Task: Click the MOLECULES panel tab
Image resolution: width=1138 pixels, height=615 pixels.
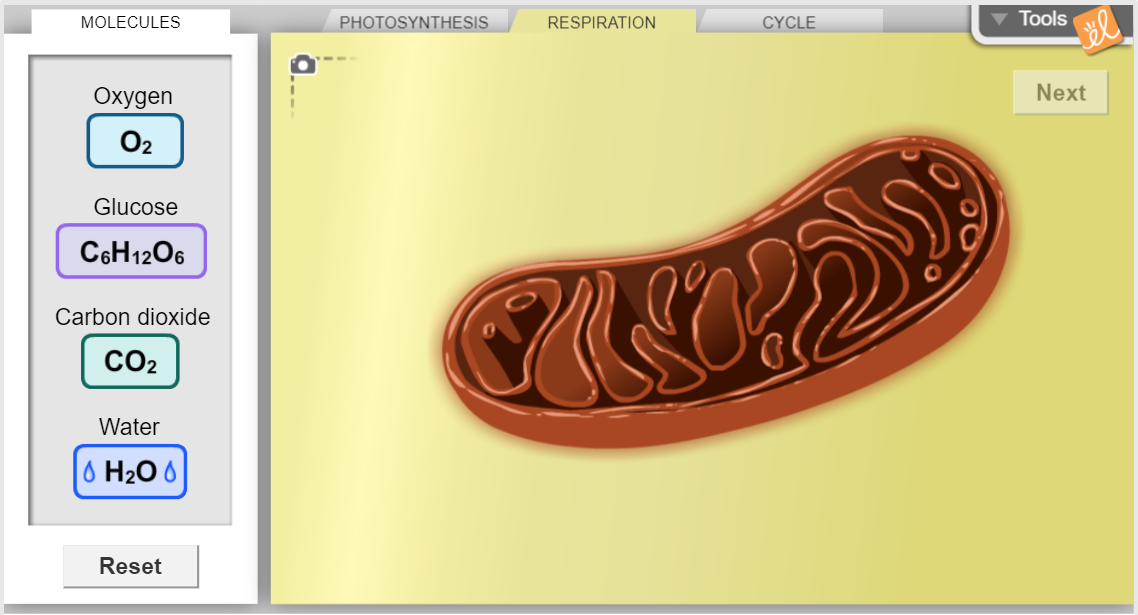Action: [131, 22]
